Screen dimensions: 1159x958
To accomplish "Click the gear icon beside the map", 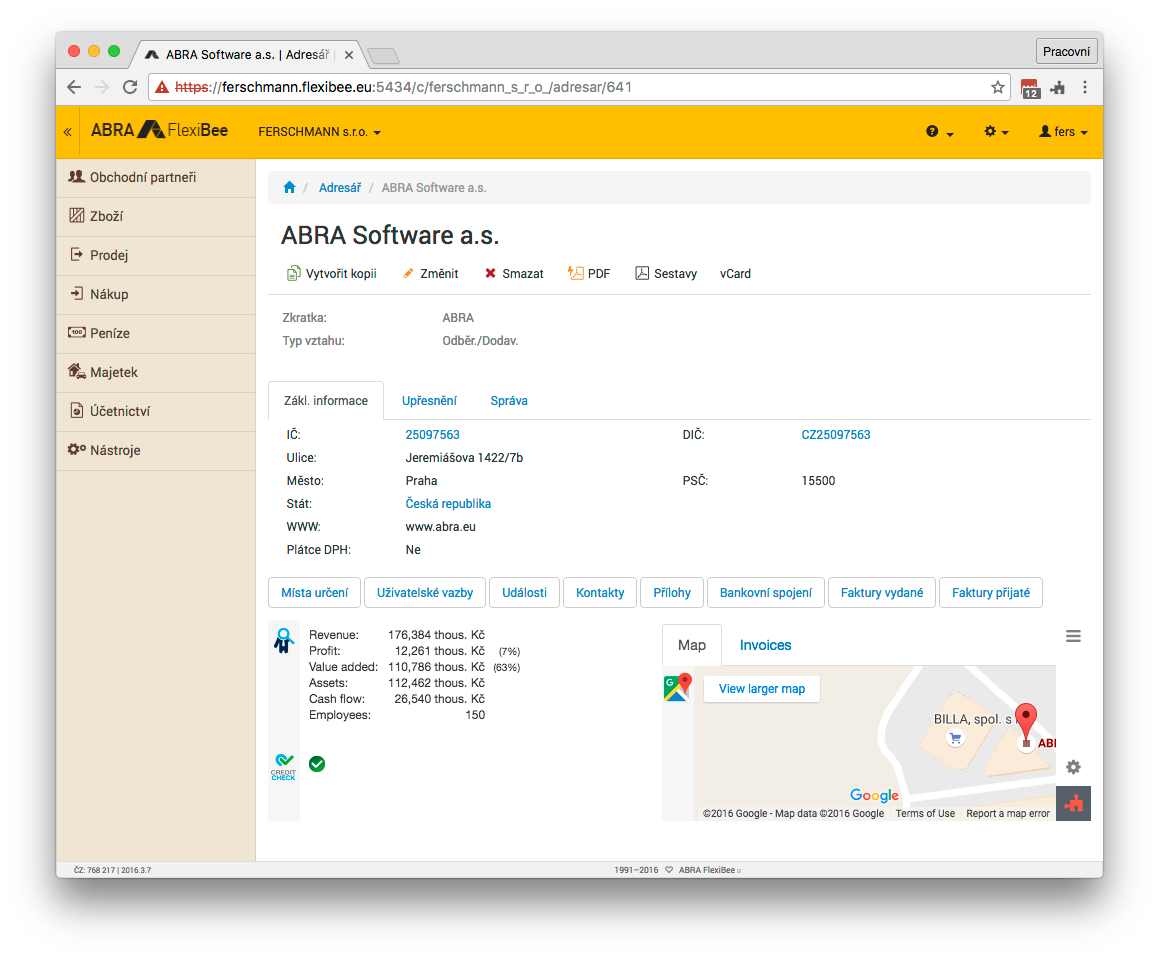I will pos(1073,767).
